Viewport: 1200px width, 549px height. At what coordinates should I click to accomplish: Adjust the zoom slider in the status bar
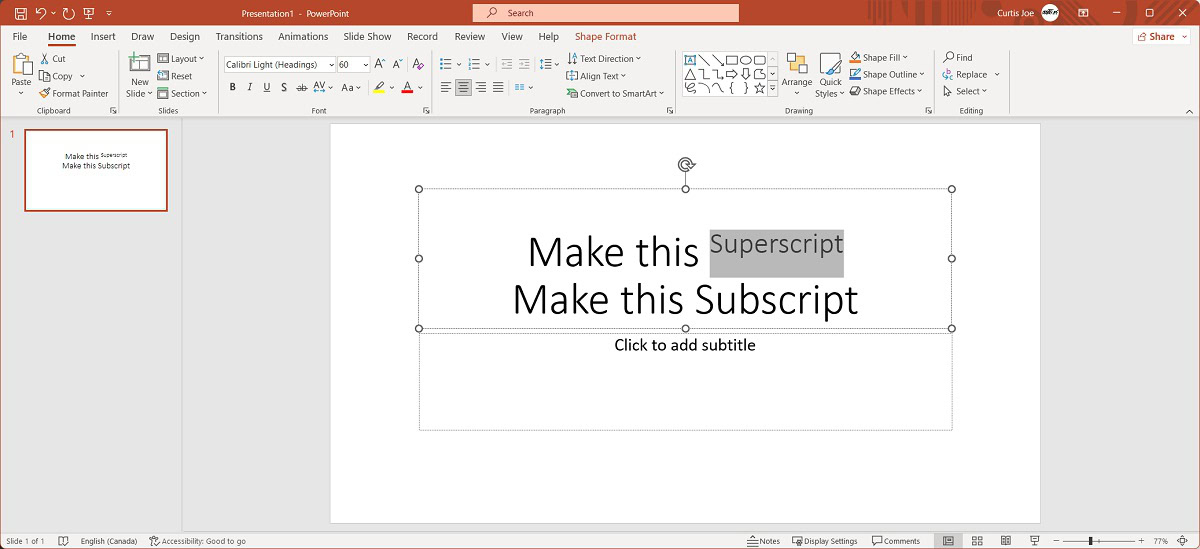pyautogui.click(x=1090, y=541)
